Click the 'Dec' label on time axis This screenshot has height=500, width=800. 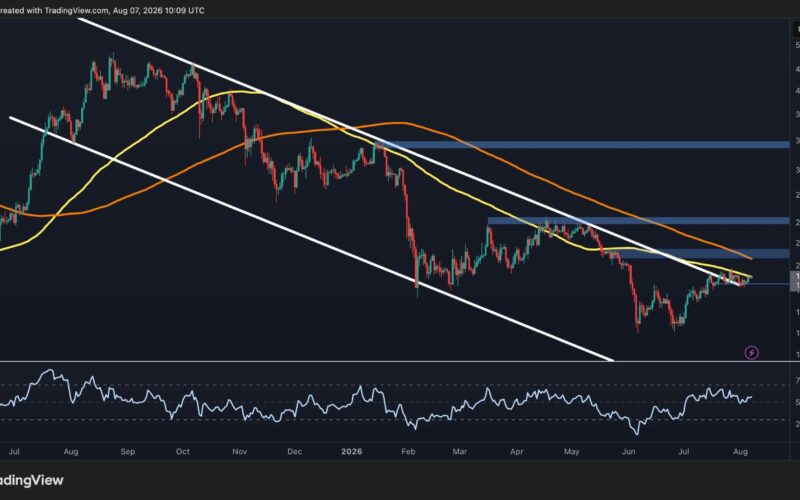click(x=294, y=452)
